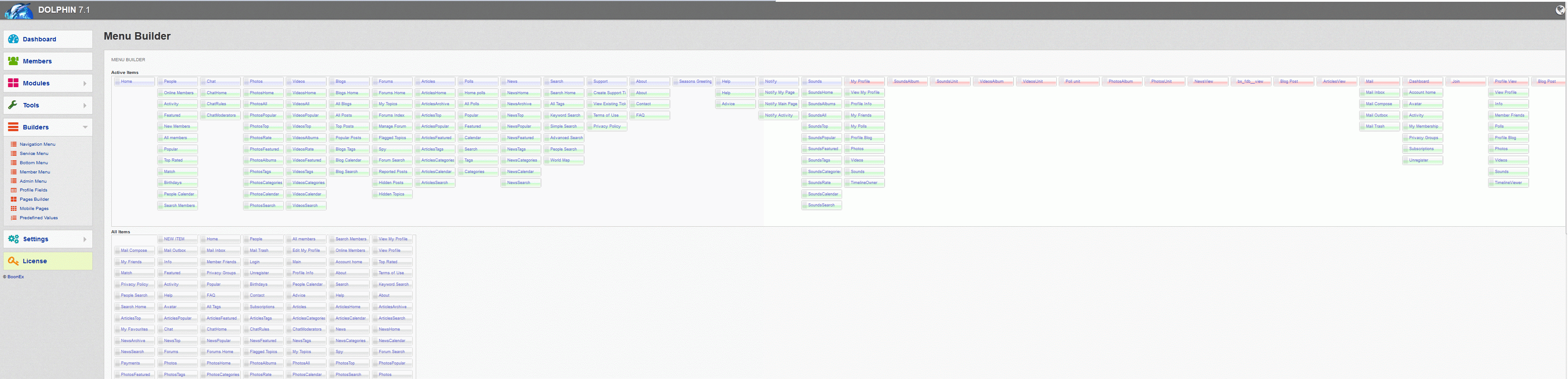This screenshot has width=1568, height=379.
Task: Open Navigation Menu builder
Action: tap(37, 144)
